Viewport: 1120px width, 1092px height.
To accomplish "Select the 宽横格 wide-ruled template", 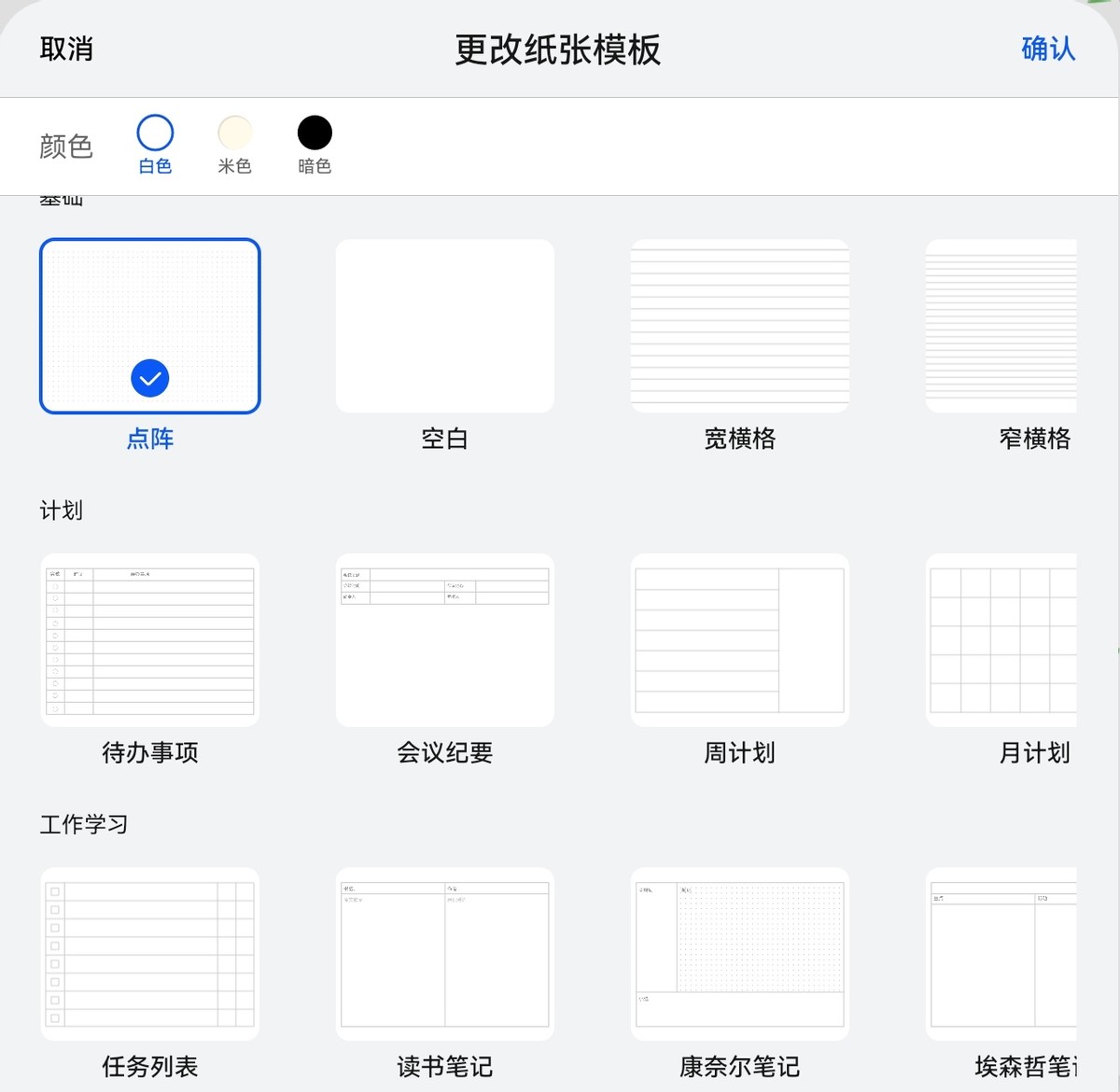I will pos(739,326).
